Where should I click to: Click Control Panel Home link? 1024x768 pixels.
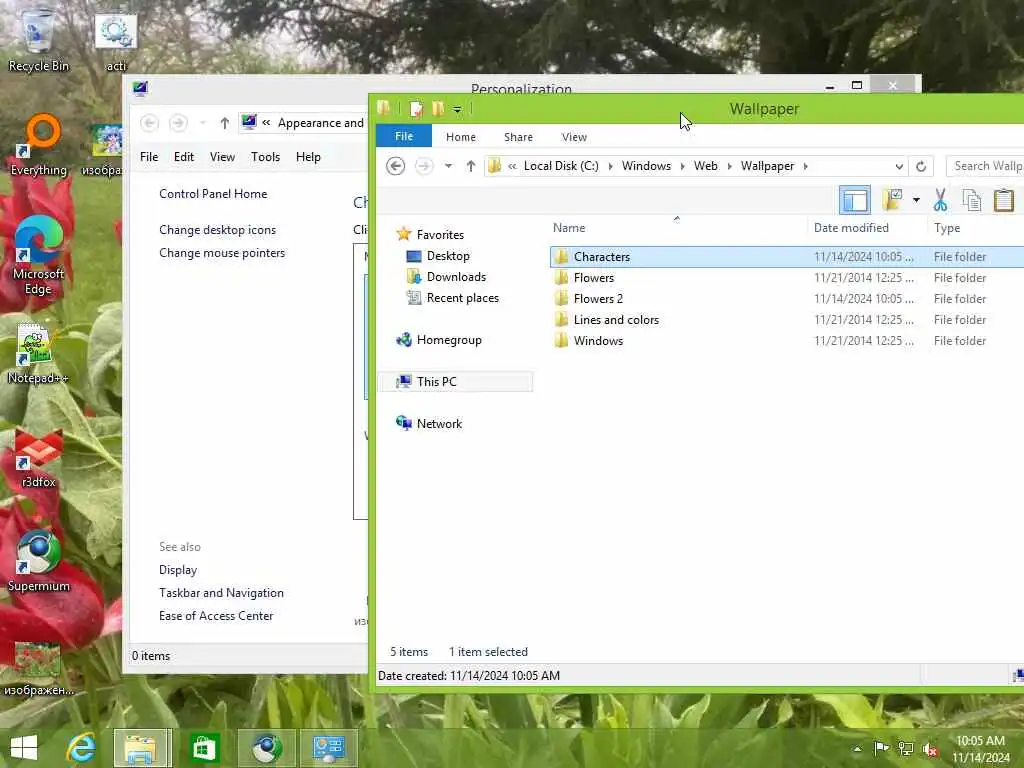pyautogui.click(x=213, y=194)
